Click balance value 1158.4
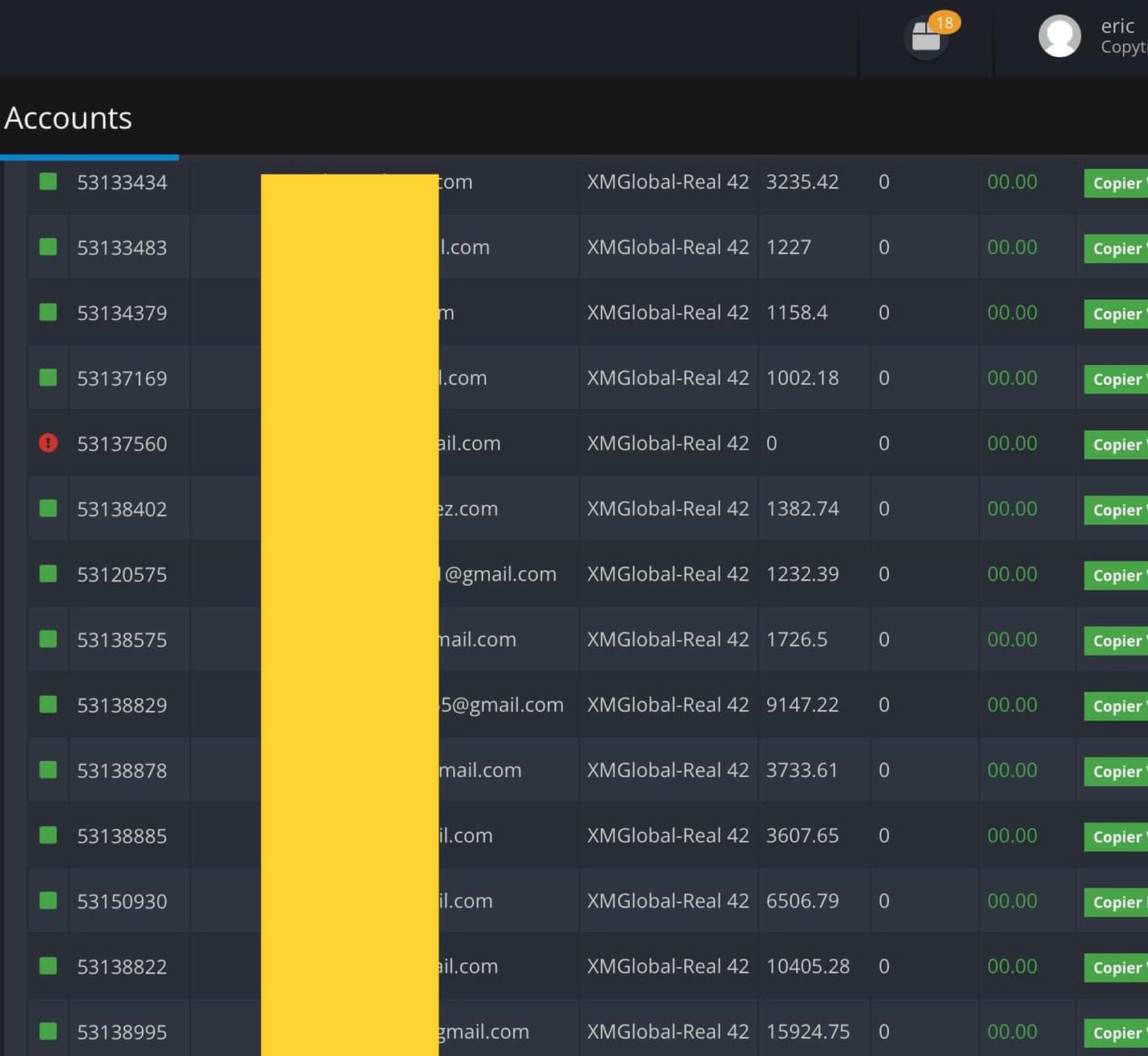 click(797, 312)
